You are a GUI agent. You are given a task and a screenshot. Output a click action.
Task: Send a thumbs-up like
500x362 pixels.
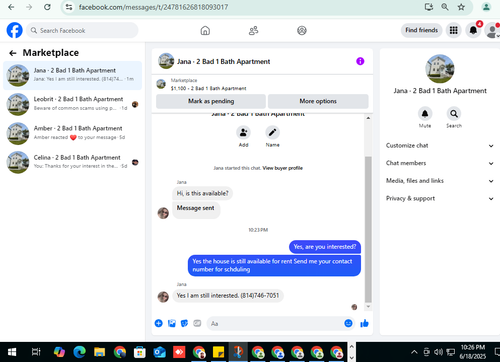364,323
